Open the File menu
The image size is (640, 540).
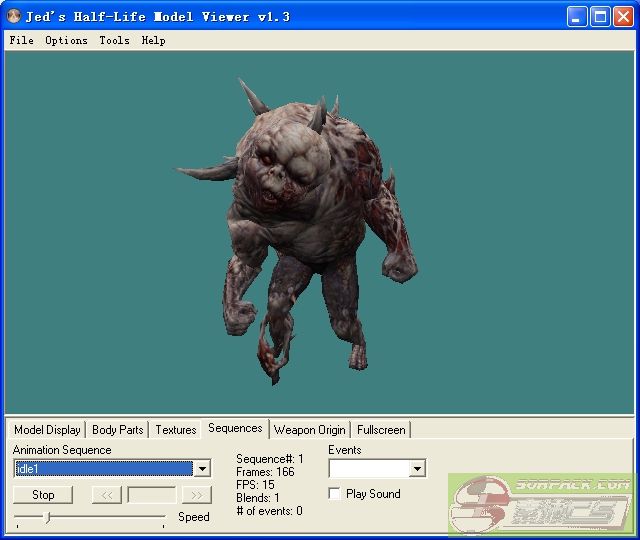[21, 40]
